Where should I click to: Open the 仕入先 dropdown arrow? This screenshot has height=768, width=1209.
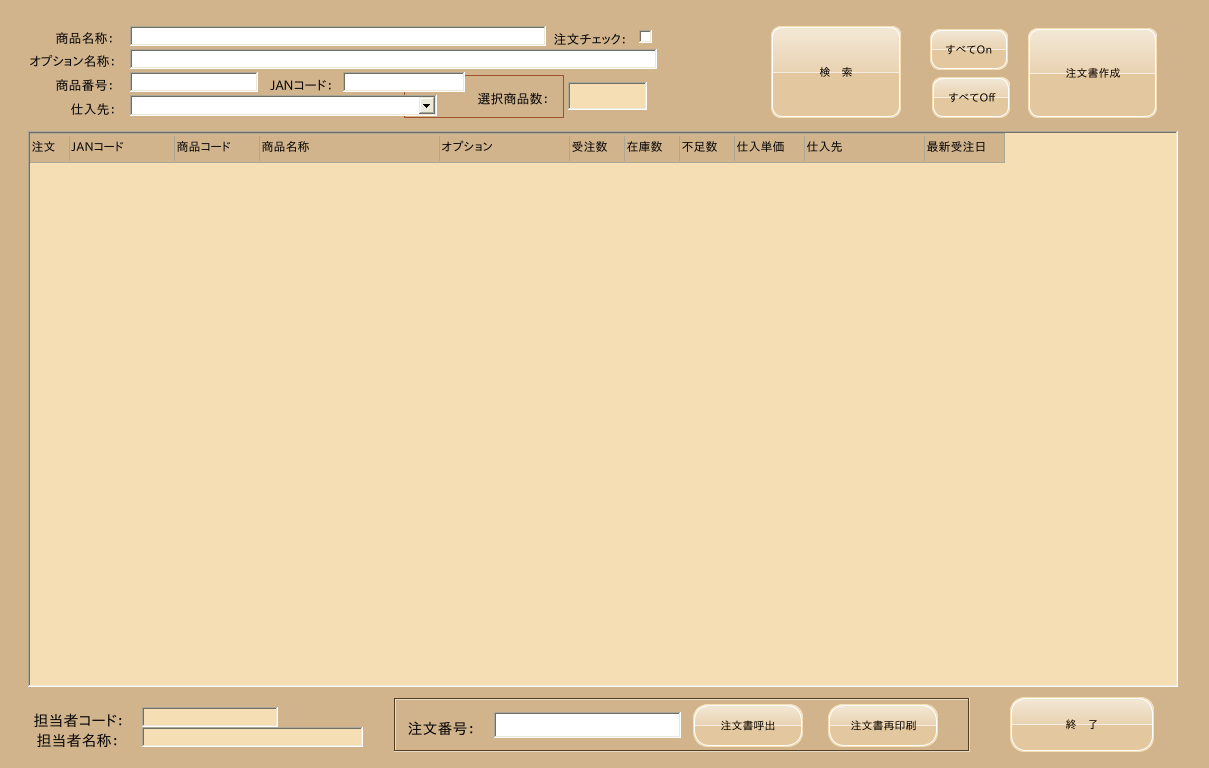click(427, 106)
